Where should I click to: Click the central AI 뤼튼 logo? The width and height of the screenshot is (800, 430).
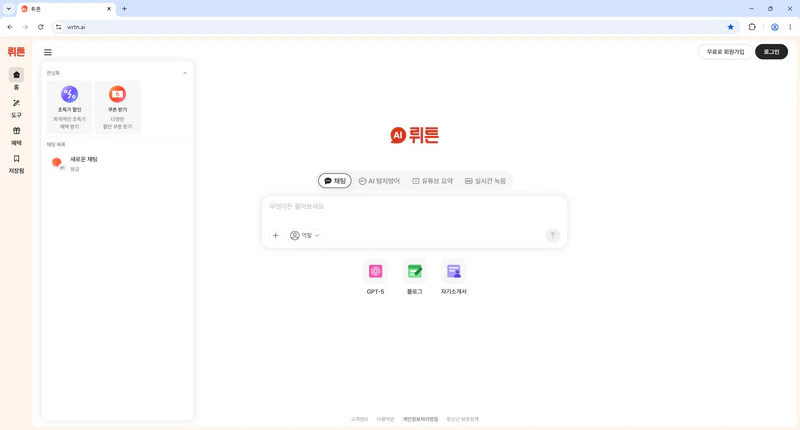pyautogui.click(x=414, y=135)
